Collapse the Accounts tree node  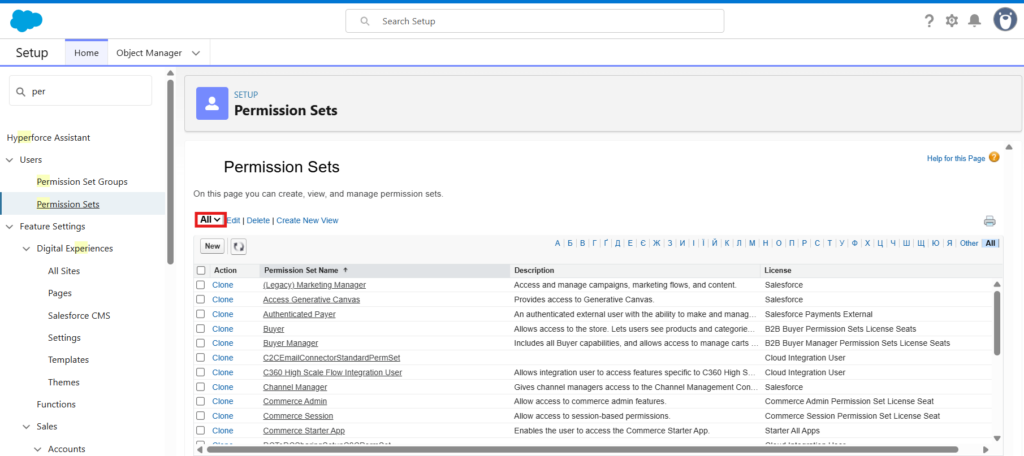coord(37,449)
